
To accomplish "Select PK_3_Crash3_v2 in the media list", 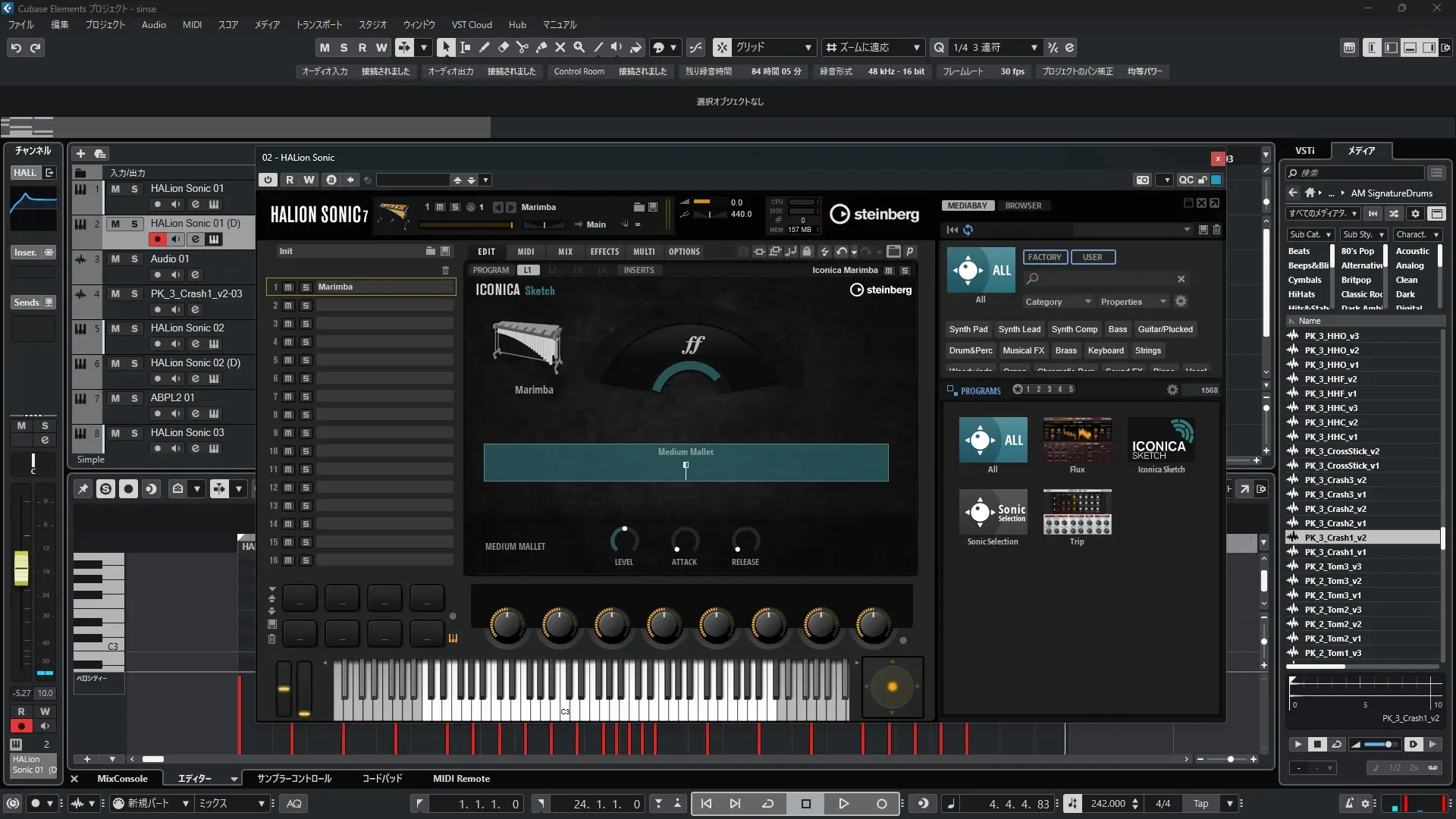I will tap(1335, 480).
